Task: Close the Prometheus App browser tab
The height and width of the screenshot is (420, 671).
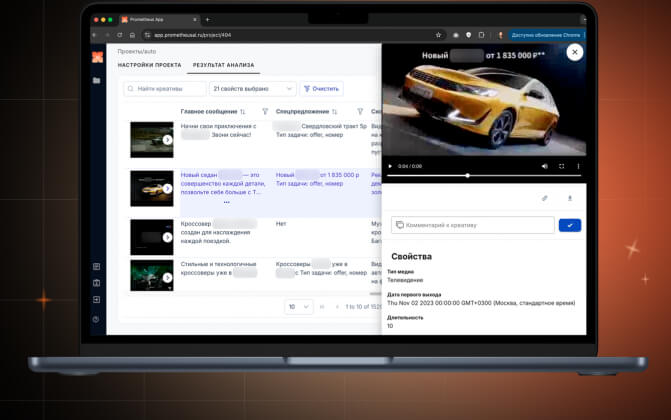Action: [195, 20]
